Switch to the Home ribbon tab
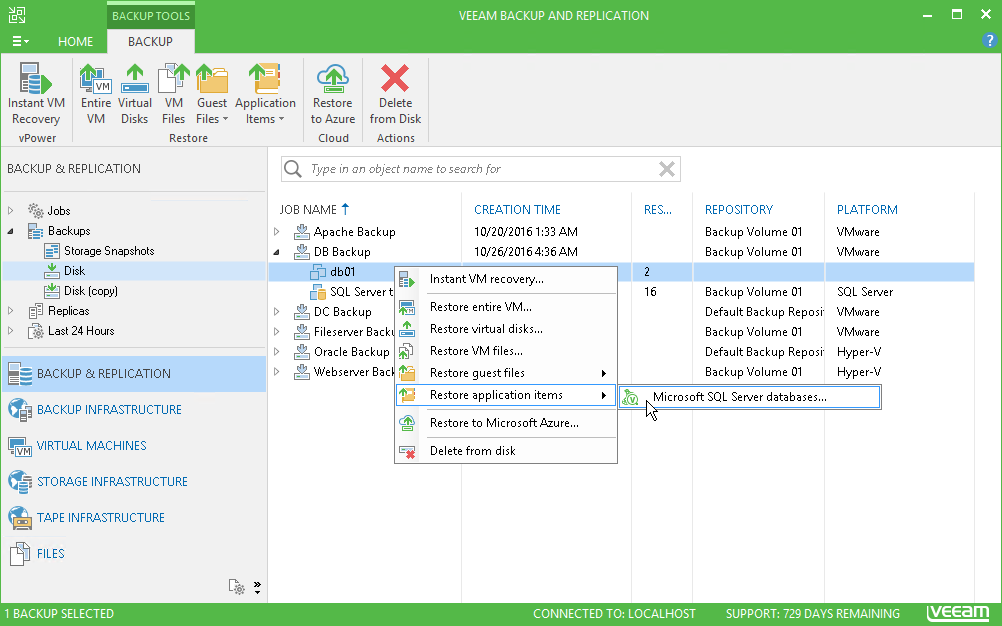1002x626 pixels. coord(75,42)
